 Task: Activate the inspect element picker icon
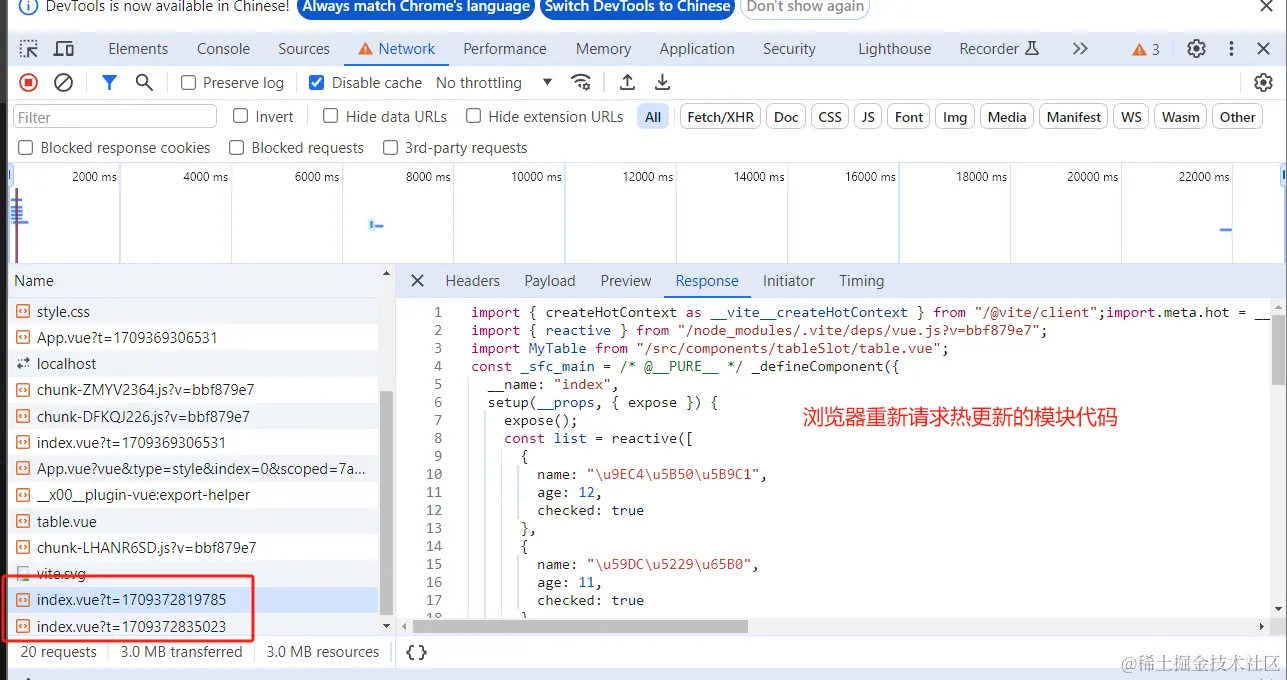[29, 49]
